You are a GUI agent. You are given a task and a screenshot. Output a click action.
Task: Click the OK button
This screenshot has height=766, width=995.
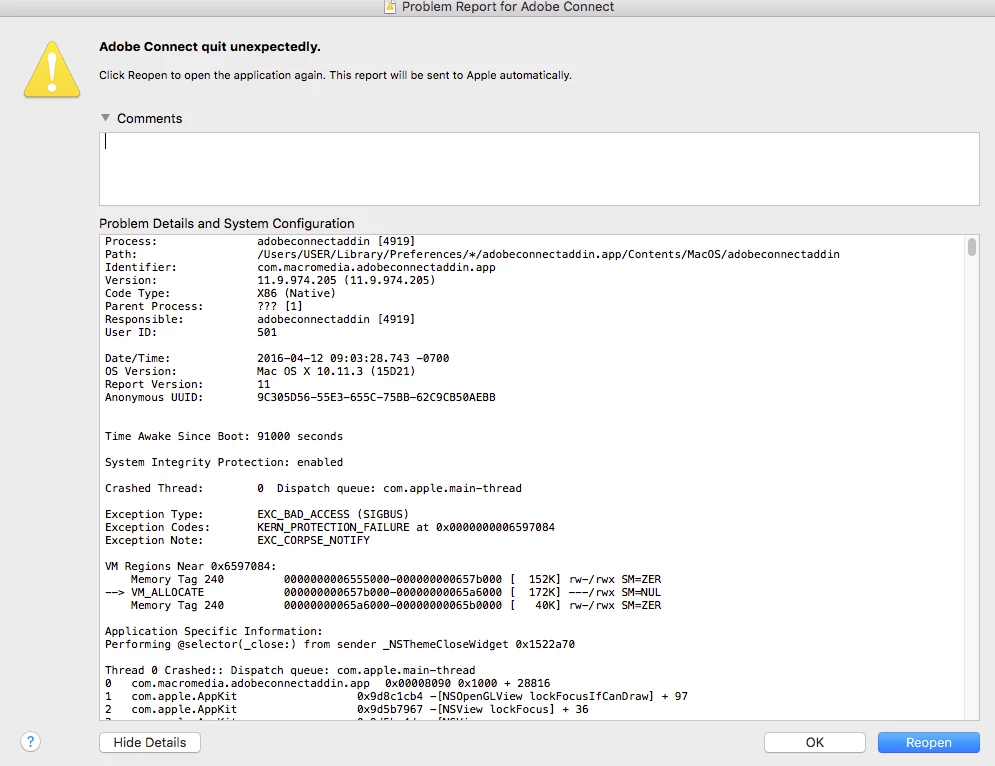click(x=815, y=743)
